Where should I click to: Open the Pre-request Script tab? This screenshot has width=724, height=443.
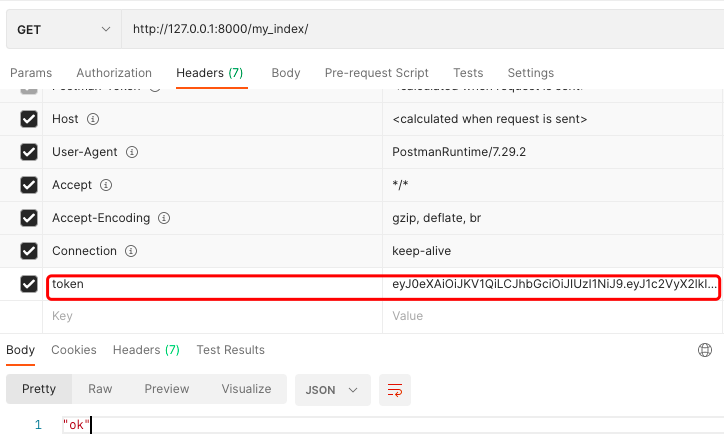[x=376, y=73]
